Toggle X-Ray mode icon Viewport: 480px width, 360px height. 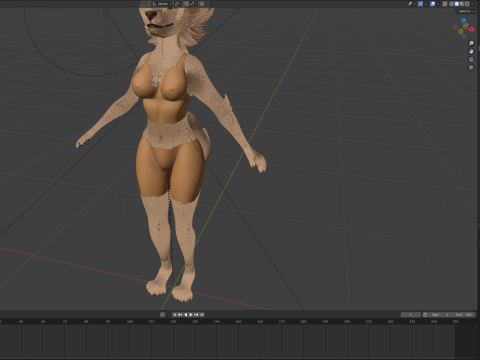coord(445,4)
